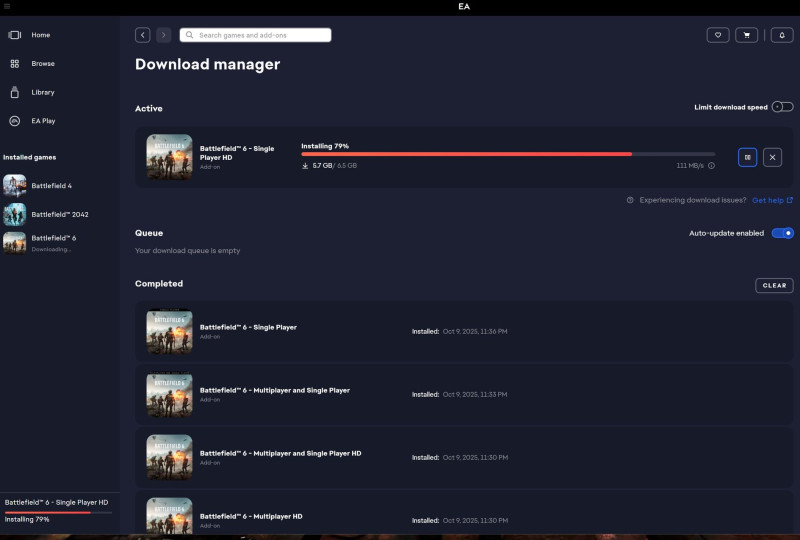Image resolution: width=800 pixels, height=540 pixels.
Task: Open the shopping cart icon
Action: (746, 35)
